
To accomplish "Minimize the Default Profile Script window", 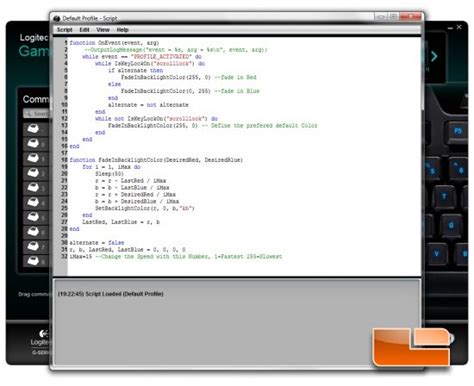I will point(381,16).
